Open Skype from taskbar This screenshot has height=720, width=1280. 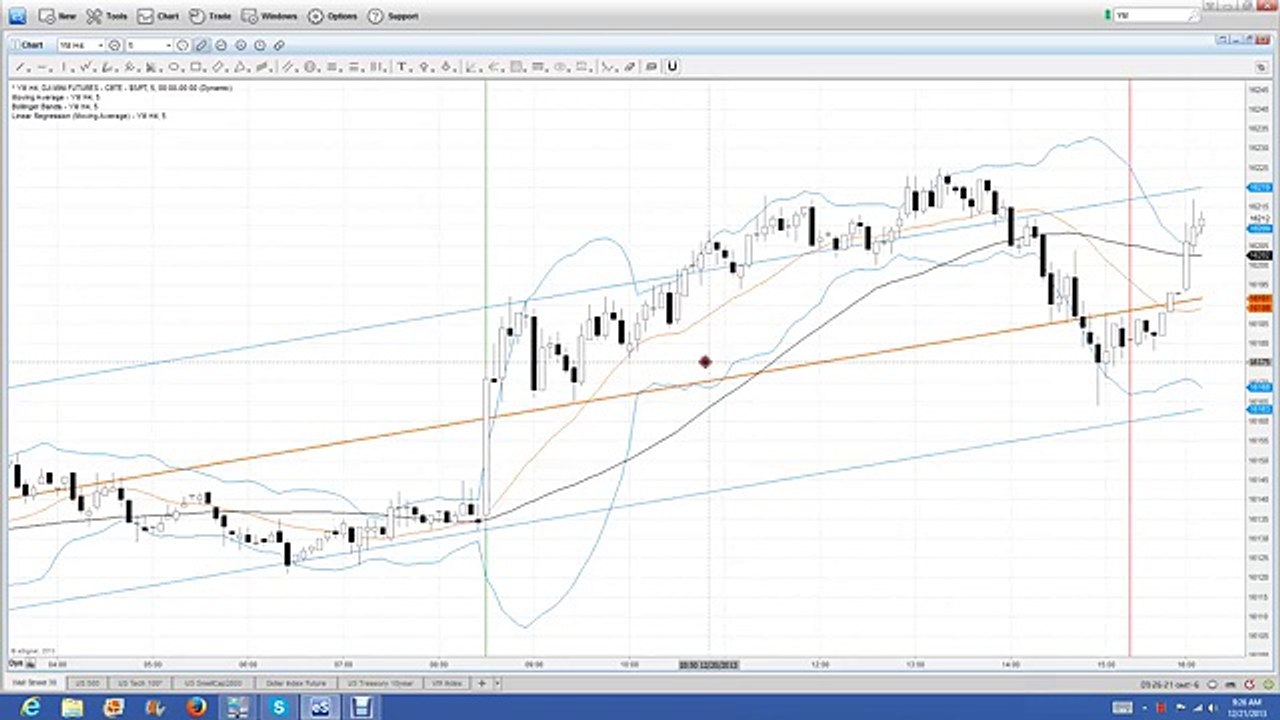coord(279,708)
